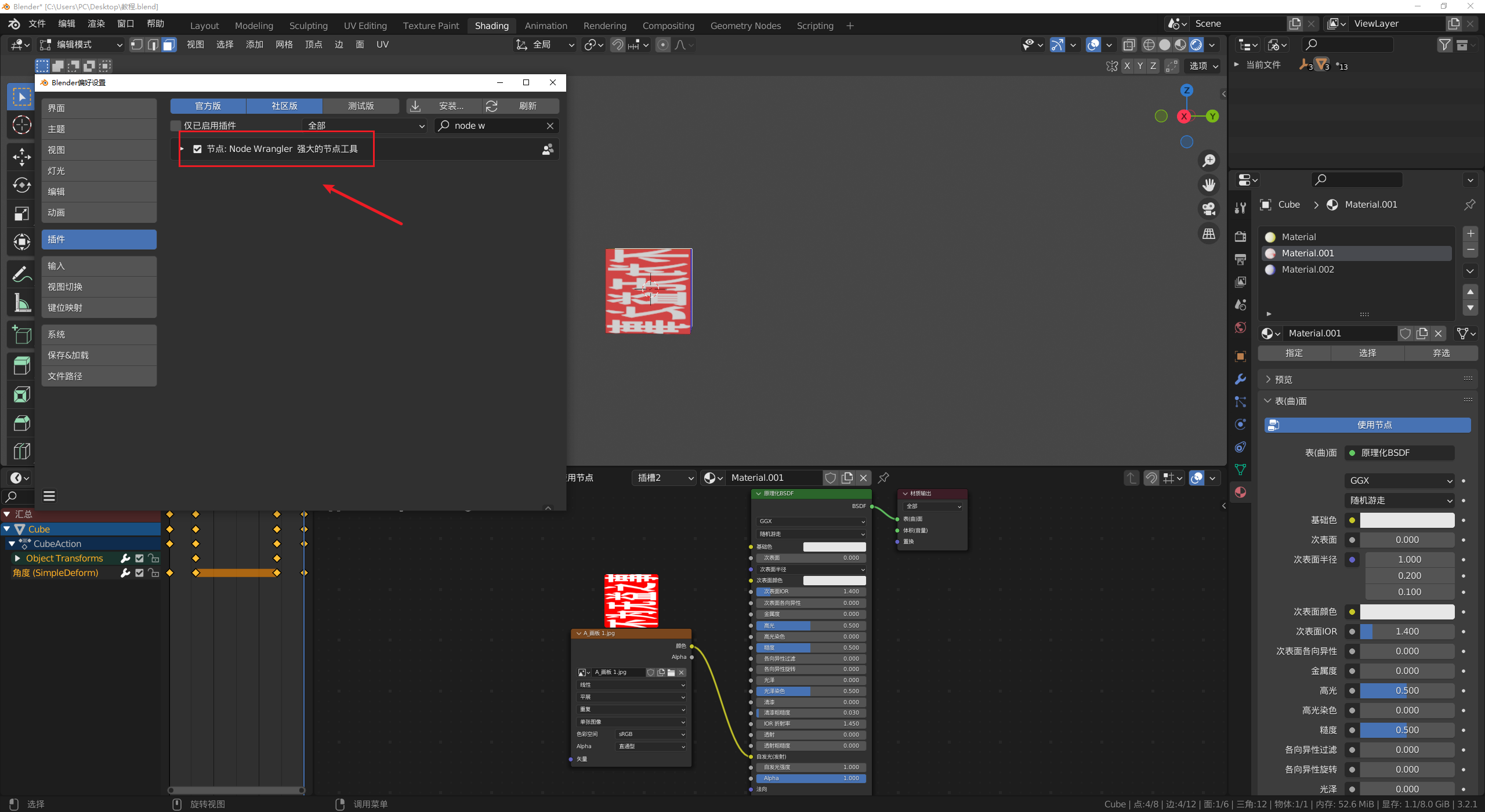Click the pin icon in node editor header
This screenshot has width=1485, height=812.
click(883, 478)
